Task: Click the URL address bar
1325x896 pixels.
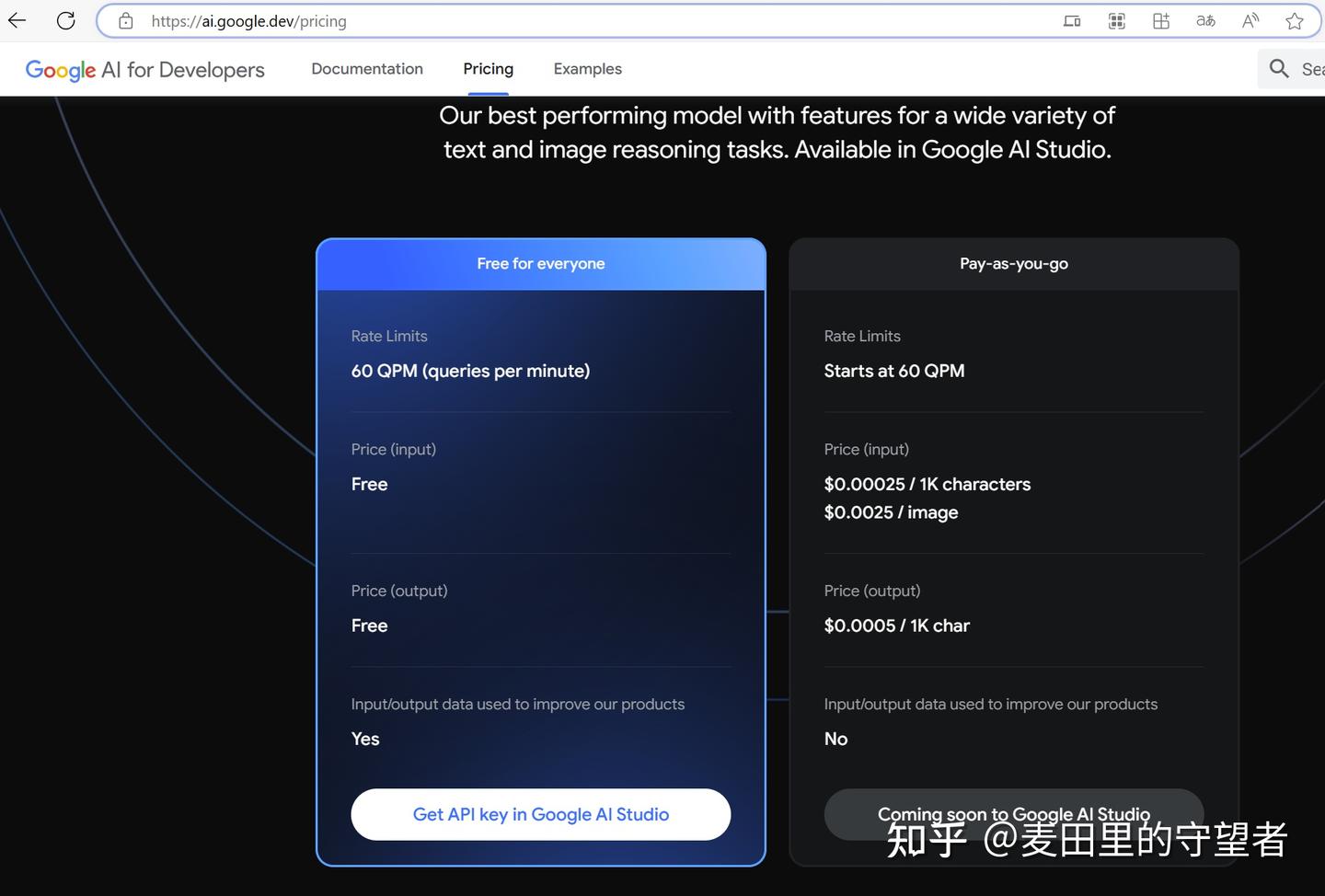Action: 589,21
